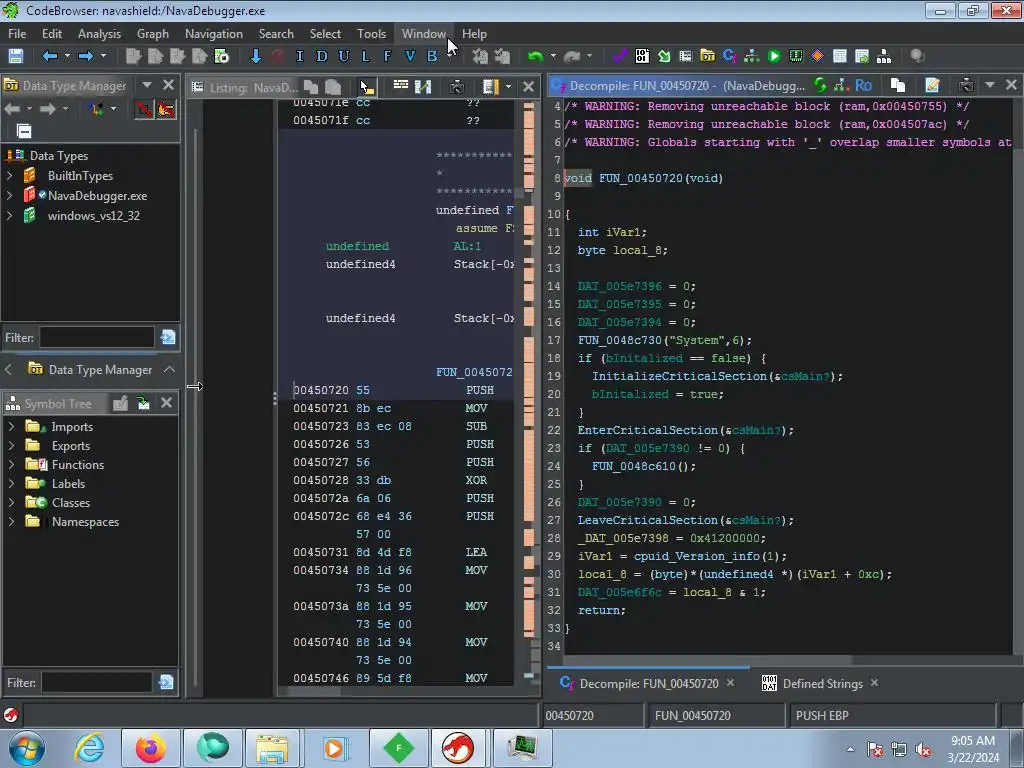1024x768 pixels.
Task: Open the Bytes viewer icon (0101)
Action: 642,56
